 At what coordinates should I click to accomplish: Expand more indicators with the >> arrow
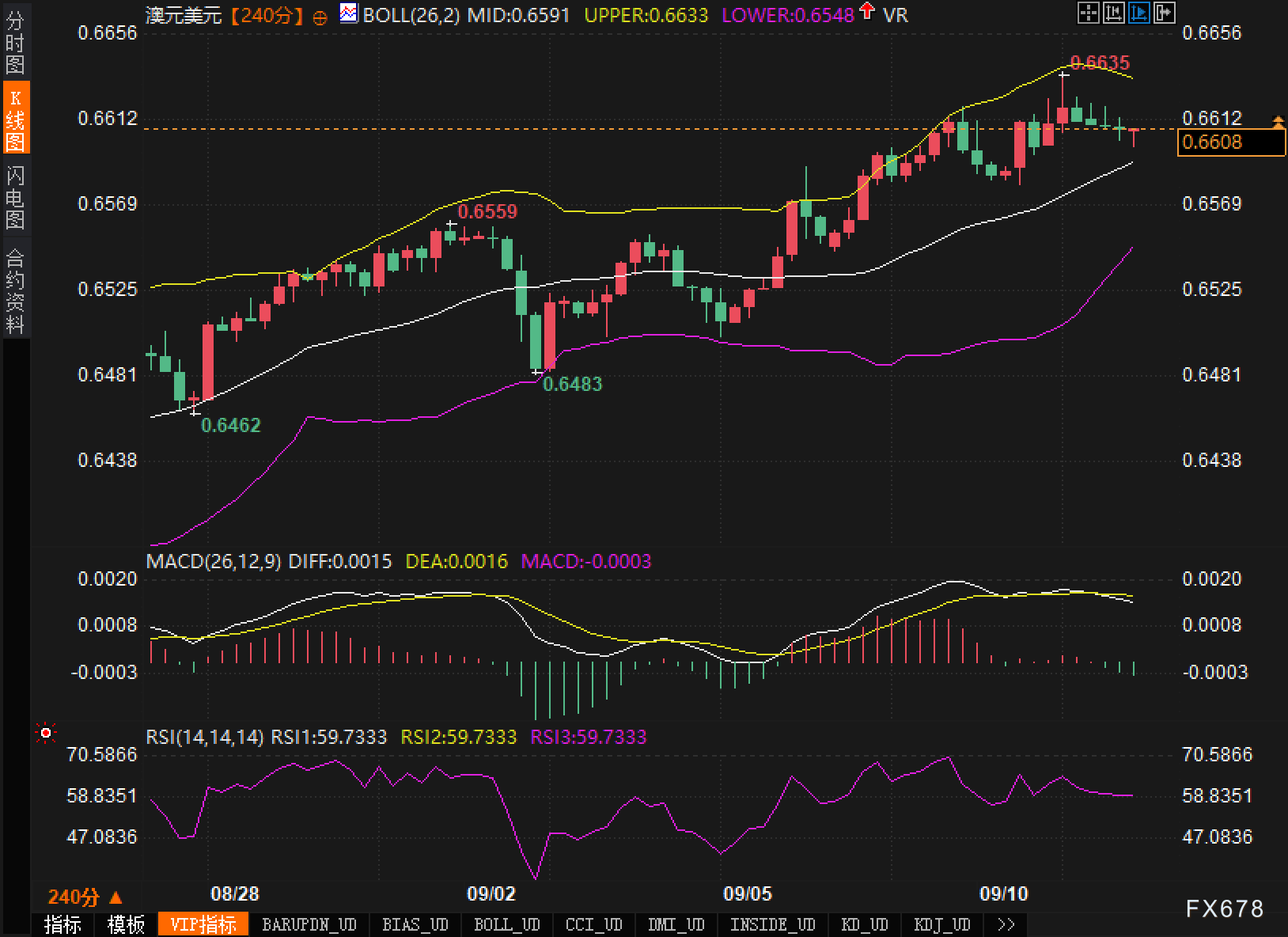pyautogui.click(x=1006, y=925)
